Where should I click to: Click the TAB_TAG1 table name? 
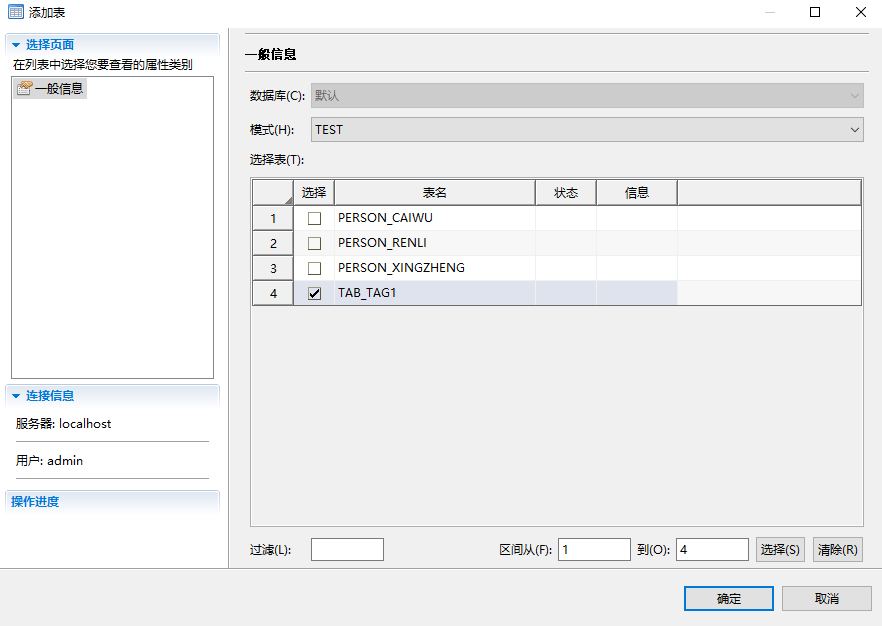367,292
